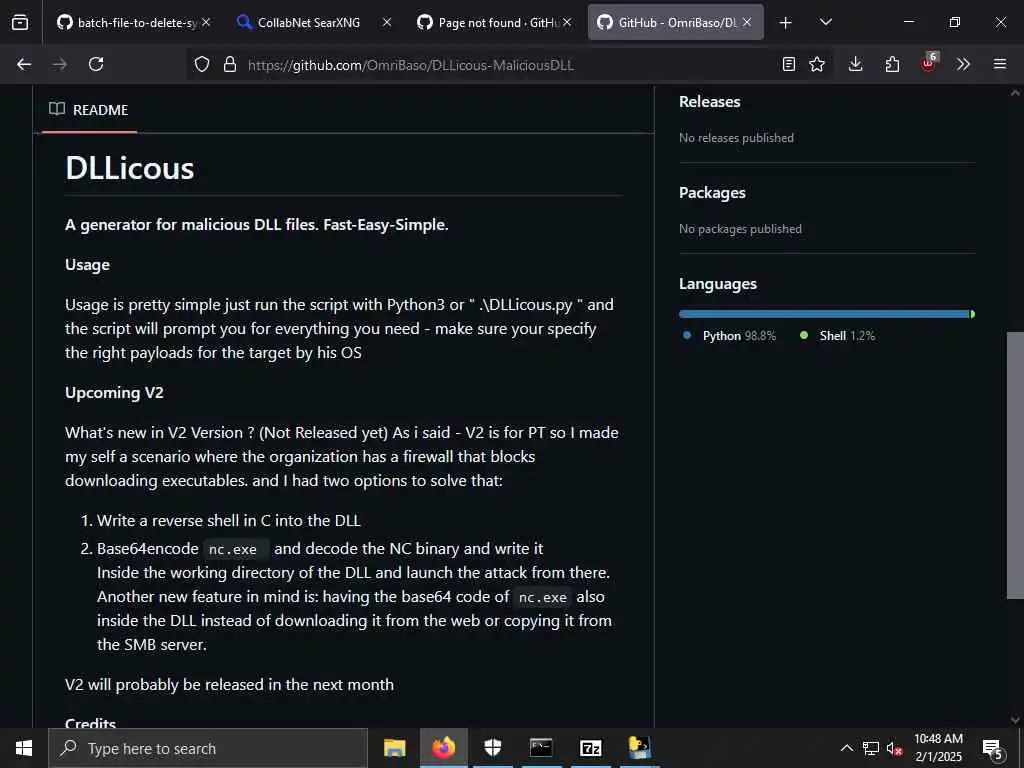The image size is (1024, 768).
Task: Click the Upcoming V2 heading text
Action: pyautogui.click(x=114, y=392)
